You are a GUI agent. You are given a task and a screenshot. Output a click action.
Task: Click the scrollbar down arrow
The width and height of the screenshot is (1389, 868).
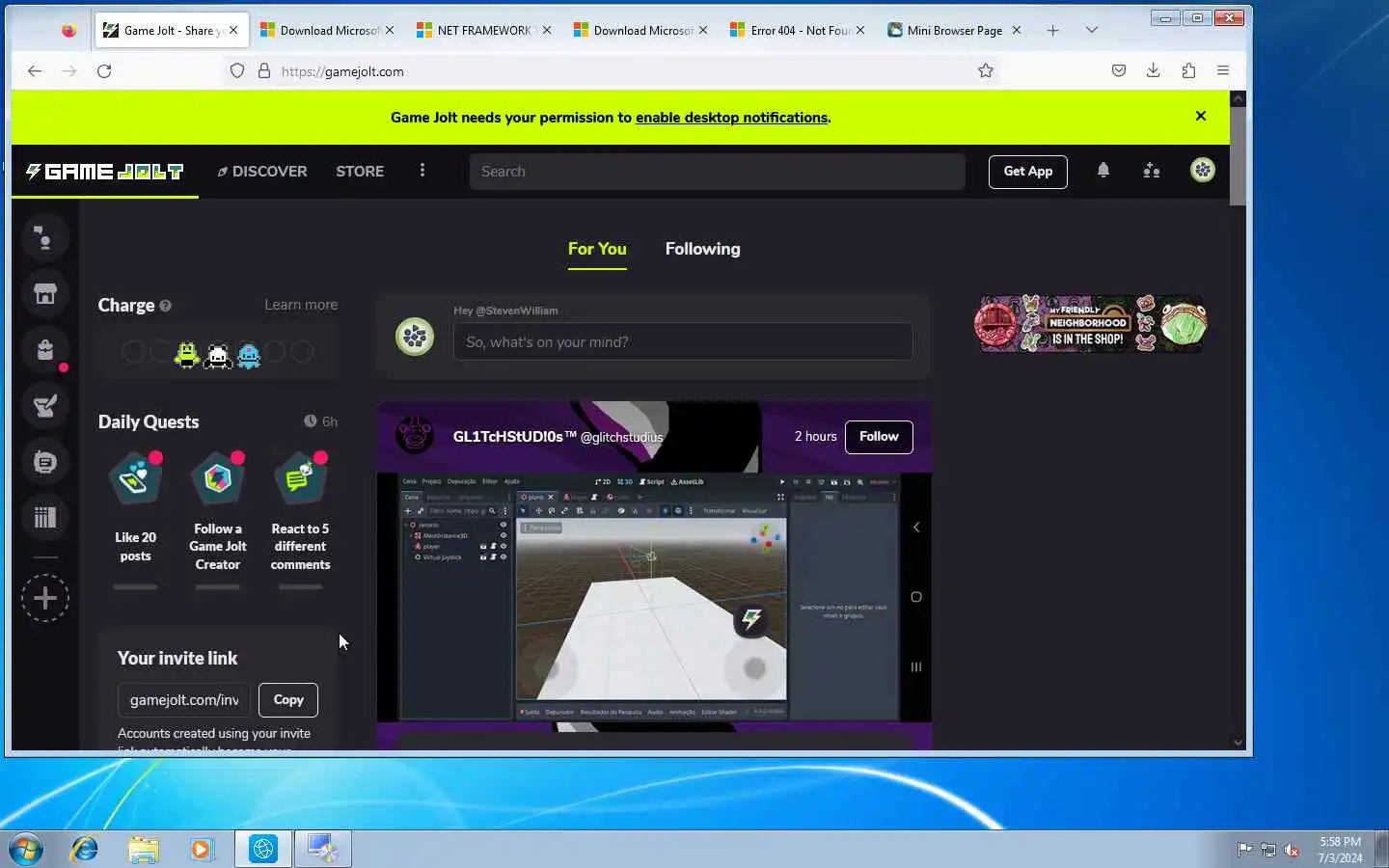[x=1238, y=743]
